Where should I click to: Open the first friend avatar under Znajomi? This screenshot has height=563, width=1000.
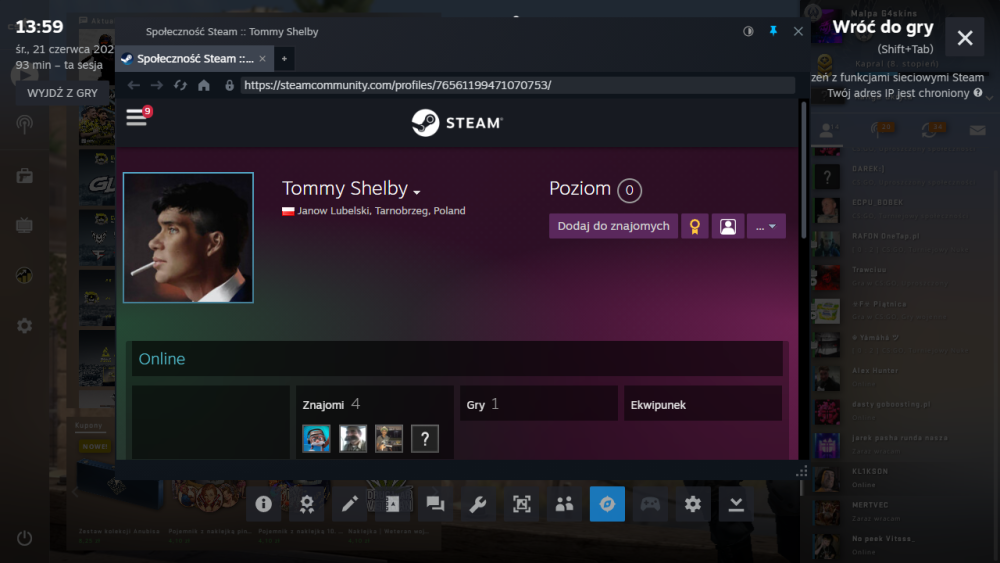coord(316,439)
